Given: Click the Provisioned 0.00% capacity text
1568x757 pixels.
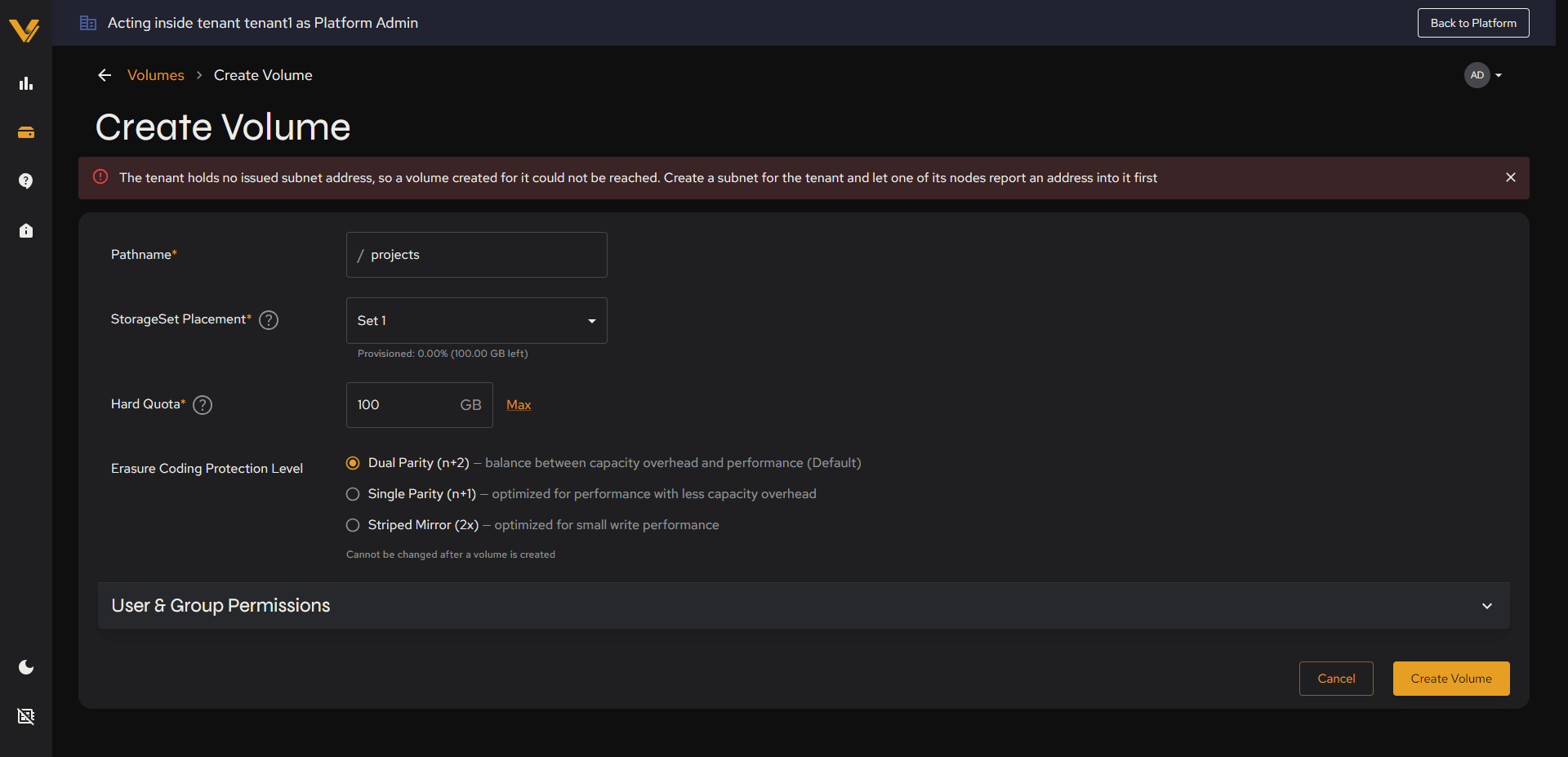Looking at the screenshot, I should tap(443, 354).
